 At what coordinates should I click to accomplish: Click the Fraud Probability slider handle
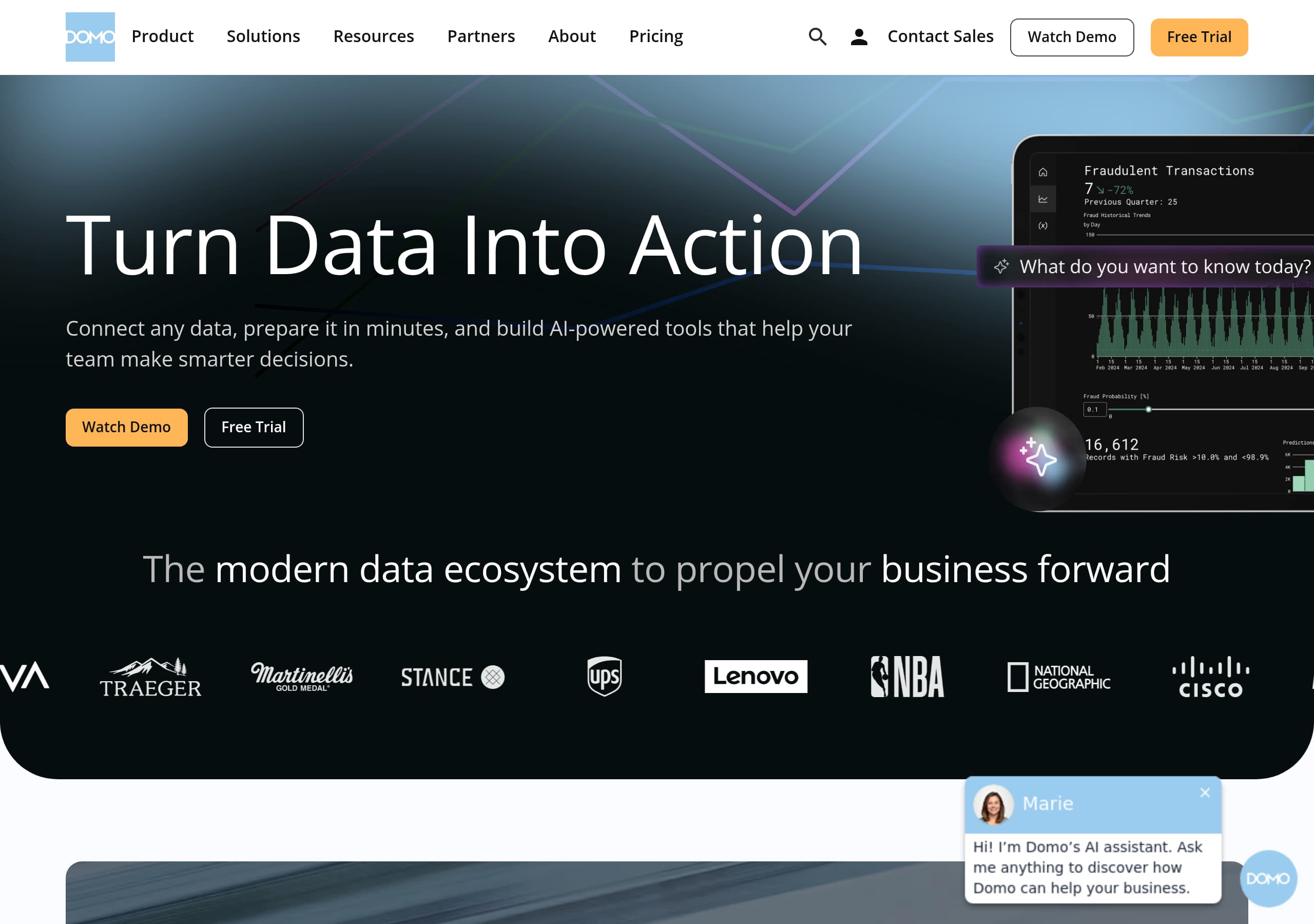pyautogui.click(x=1148, y=409)
